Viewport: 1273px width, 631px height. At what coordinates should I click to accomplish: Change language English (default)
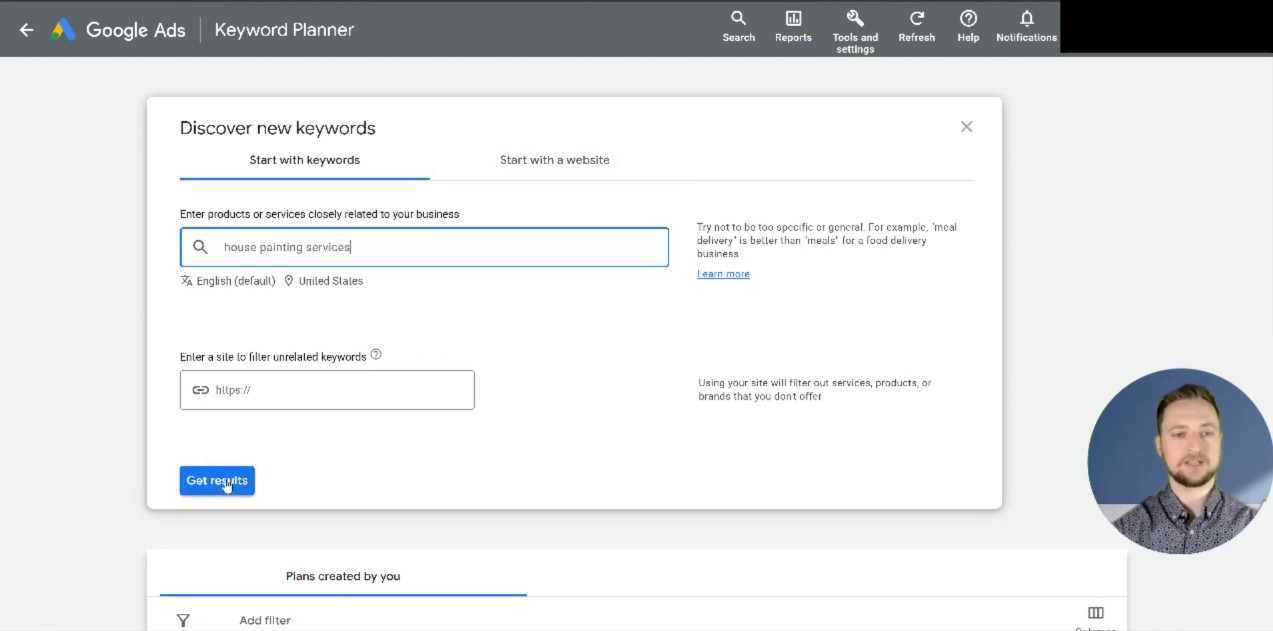point(228,281)
